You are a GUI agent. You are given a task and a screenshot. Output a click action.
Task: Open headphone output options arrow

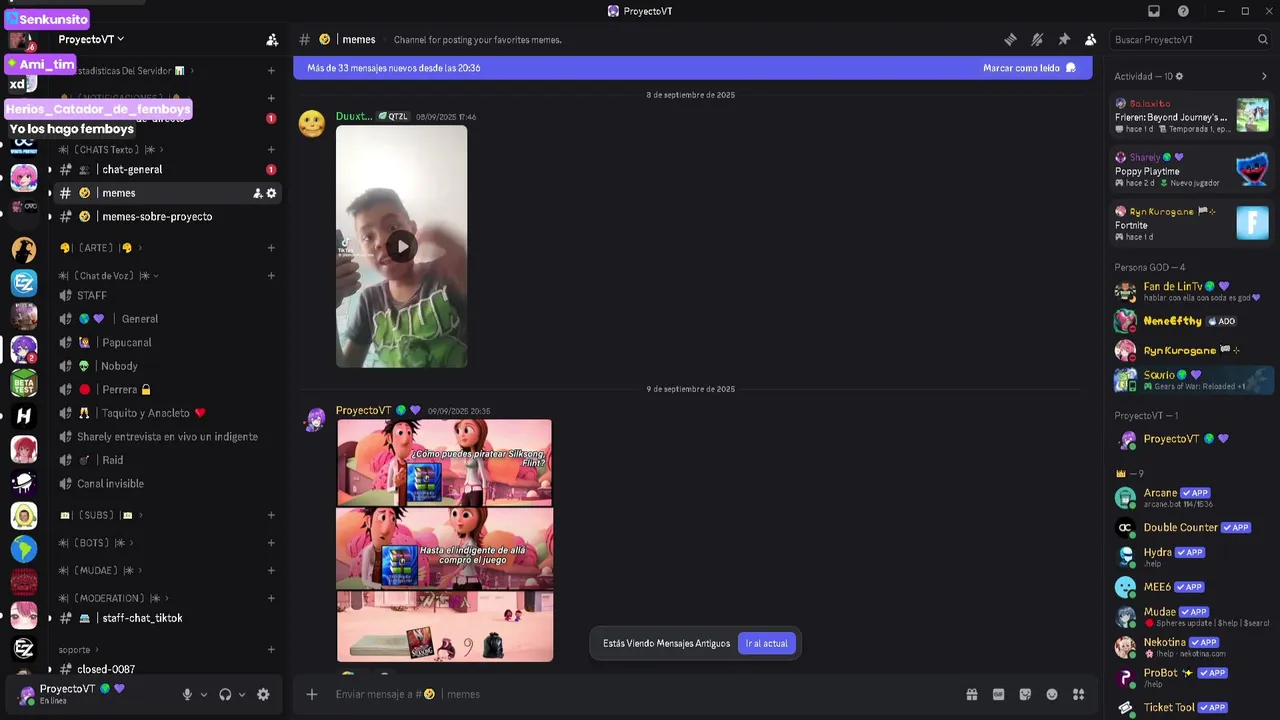point(242,695)
